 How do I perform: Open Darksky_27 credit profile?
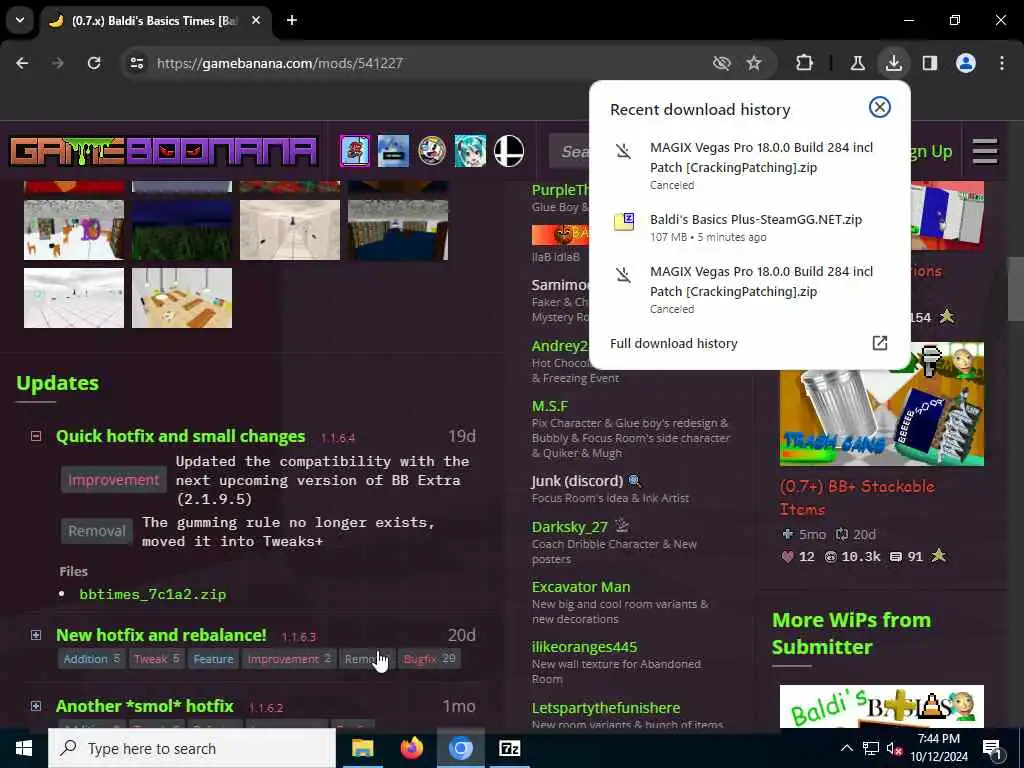[x=569, y=527]
